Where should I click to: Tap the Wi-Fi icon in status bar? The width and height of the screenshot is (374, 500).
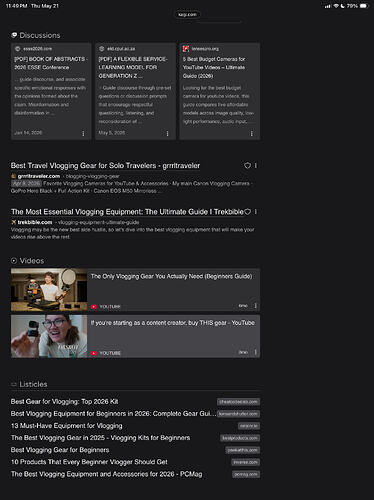click(x=336, y=6)
